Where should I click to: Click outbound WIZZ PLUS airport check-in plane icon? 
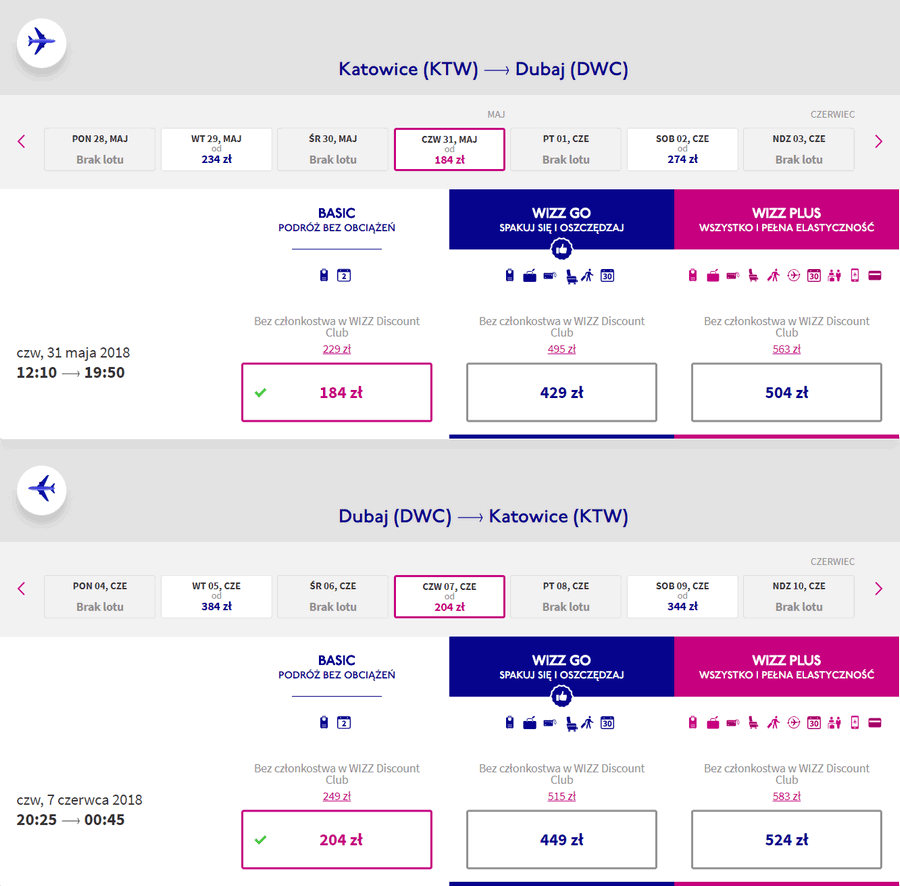tap(794, 276)
